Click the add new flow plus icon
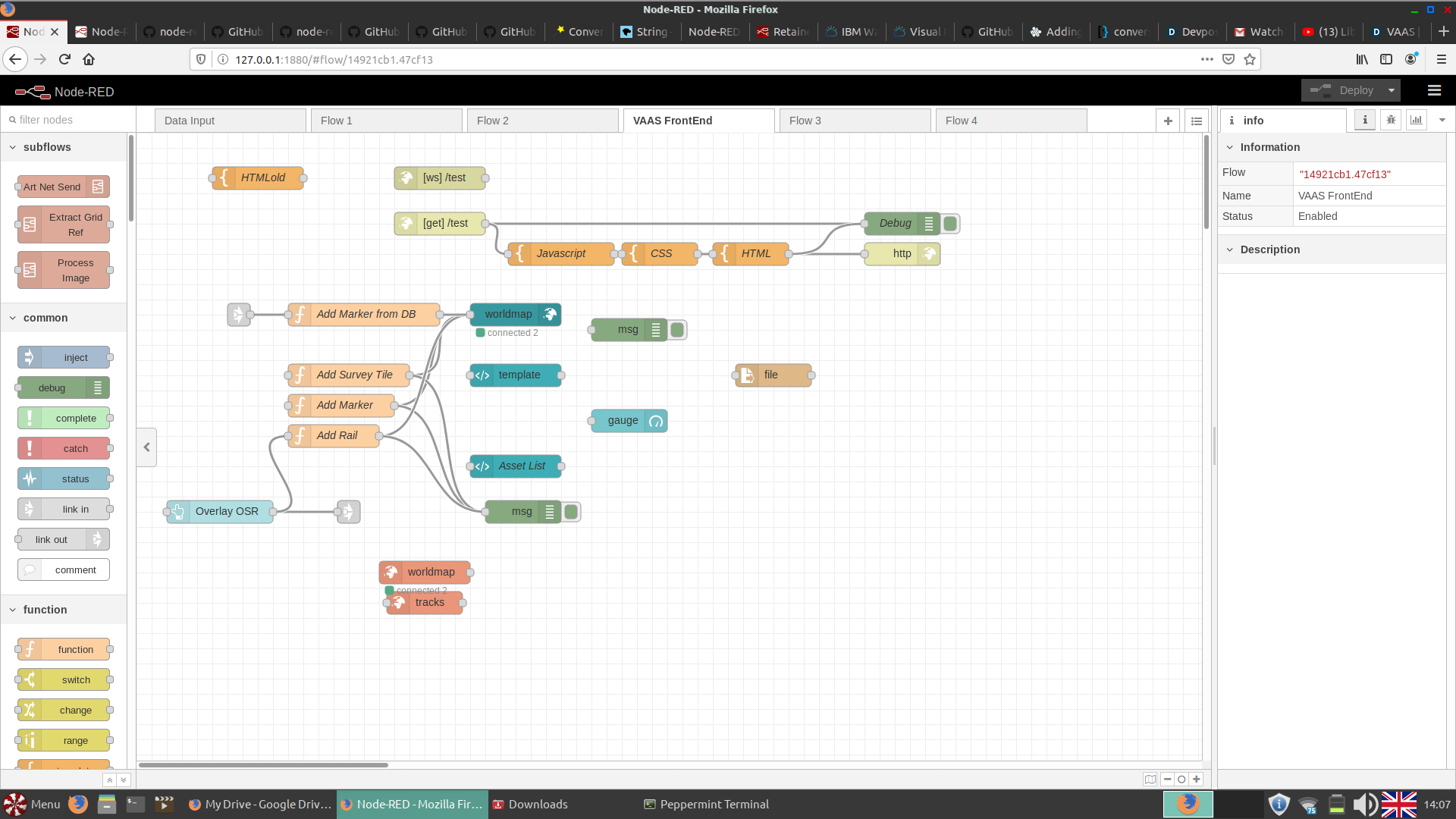Viewport: 1456px width, 819px height. [x=1168, y=121]
